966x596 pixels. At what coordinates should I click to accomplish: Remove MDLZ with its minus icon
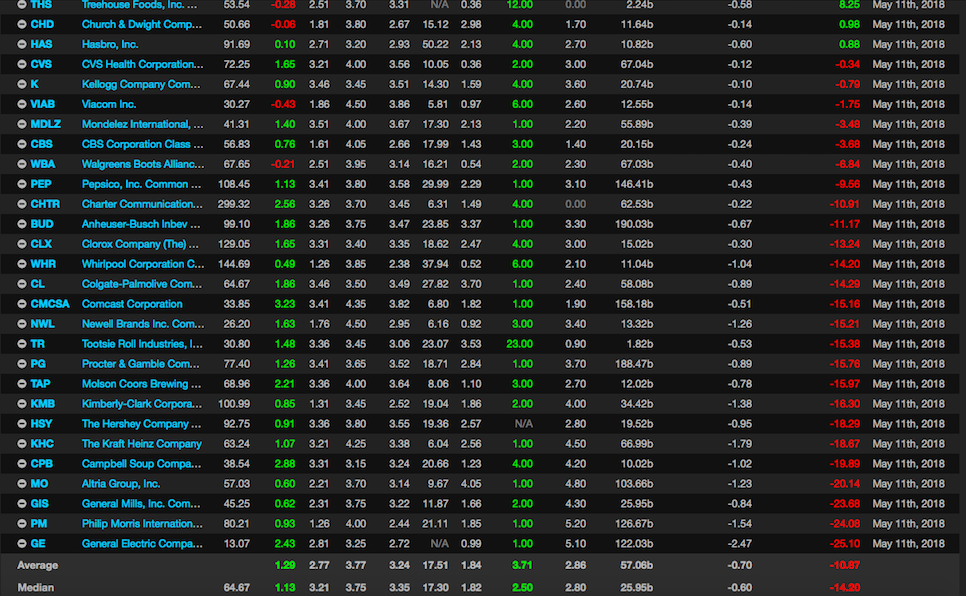coord(22,124)
